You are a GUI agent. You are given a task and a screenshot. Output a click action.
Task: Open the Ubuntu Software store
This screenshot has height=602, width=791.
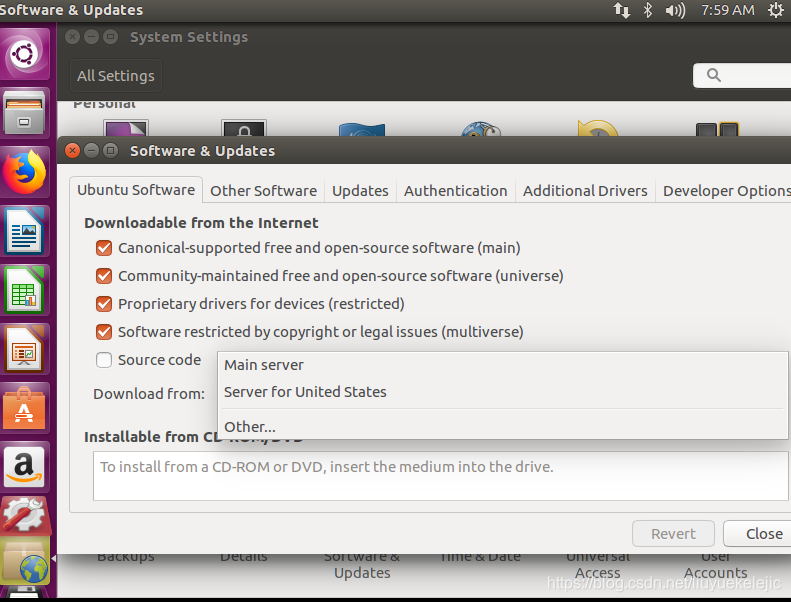click(25, 408)
